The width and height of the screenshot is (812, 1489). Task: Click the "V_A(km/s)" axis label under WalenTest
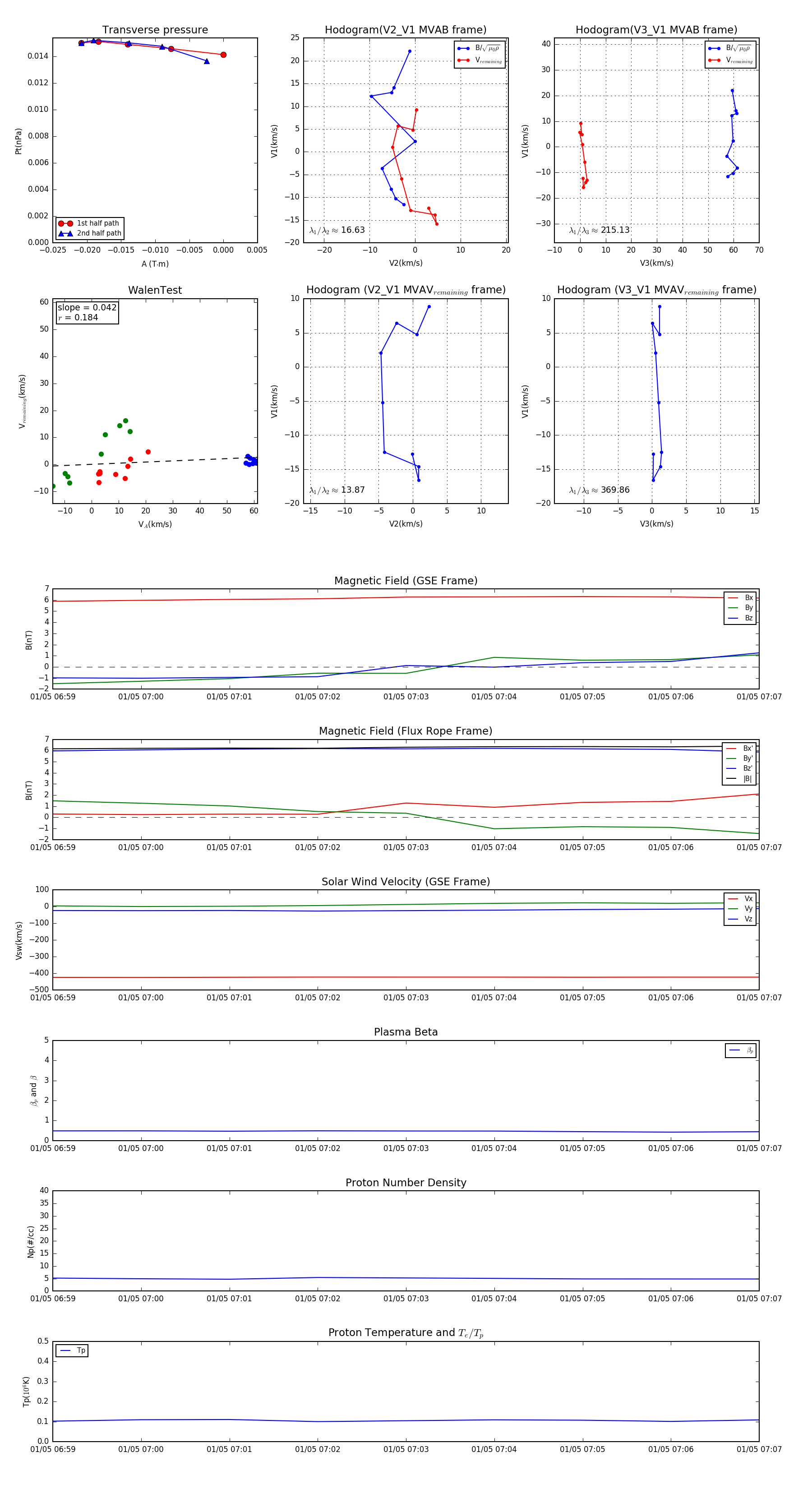pyautogui.click(x=155, y=524)
